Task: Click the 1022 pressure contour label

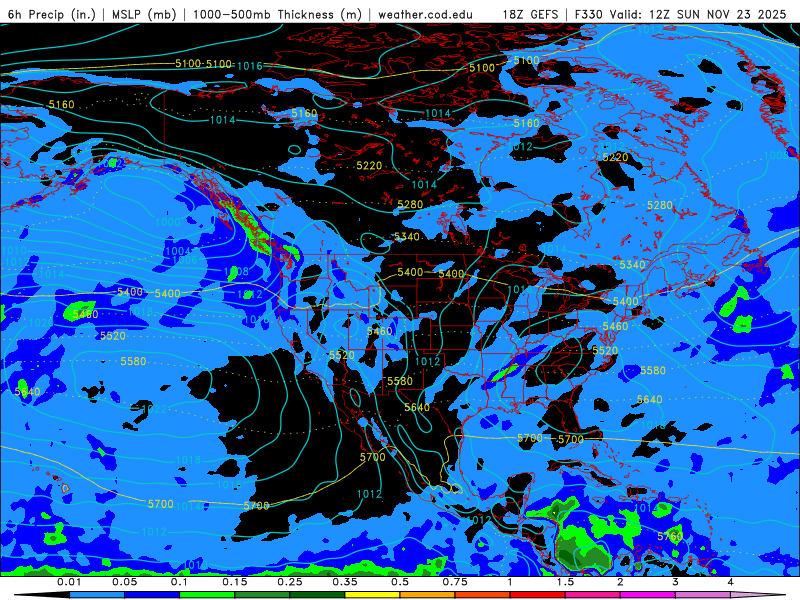Action: (x=155, y=409)
